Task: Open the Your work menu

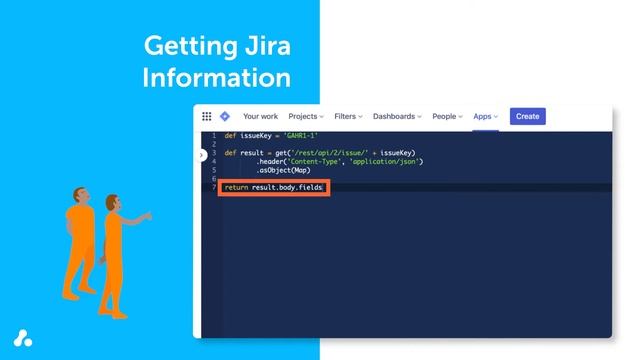Action: pyautogui.click(x=260, y=116)
